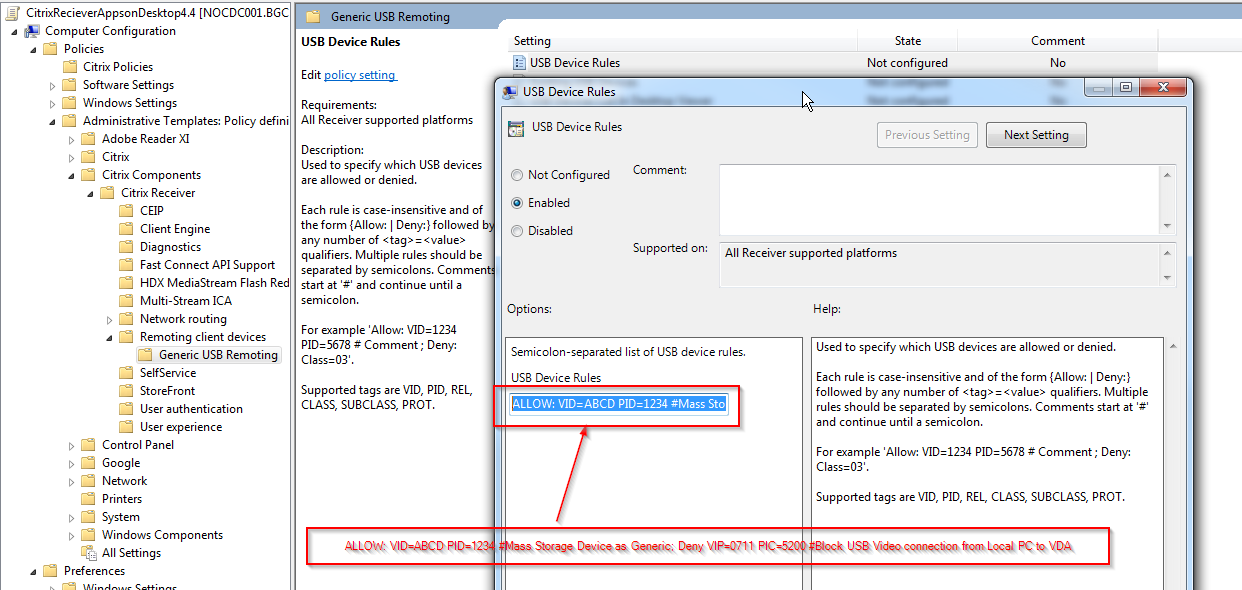Image resolution: width=1242 pixels, height=590 pixels.
Task: Sort by the State column header
Action: click(907, 41)
